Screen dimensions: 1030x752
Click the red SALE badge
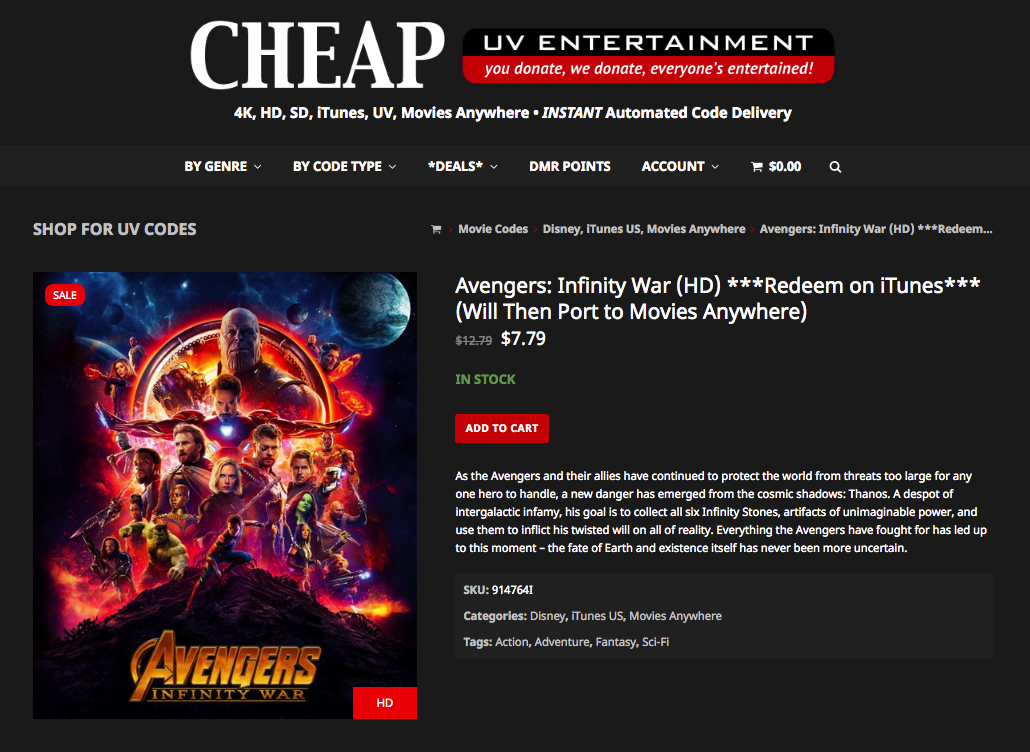64,295
